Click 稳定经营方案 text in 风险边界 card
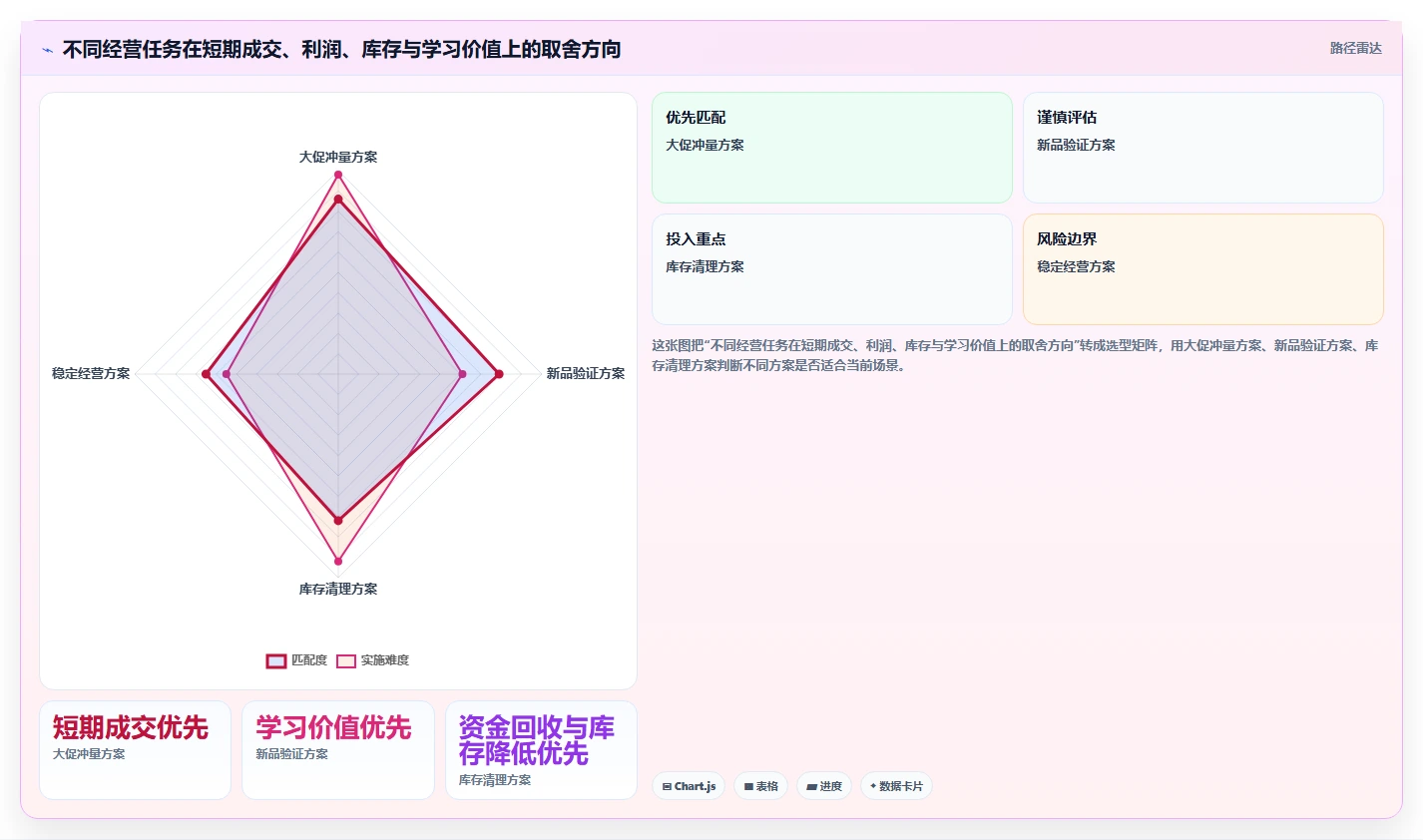Screen dimensions: 1423x840 click(1076, 266)
